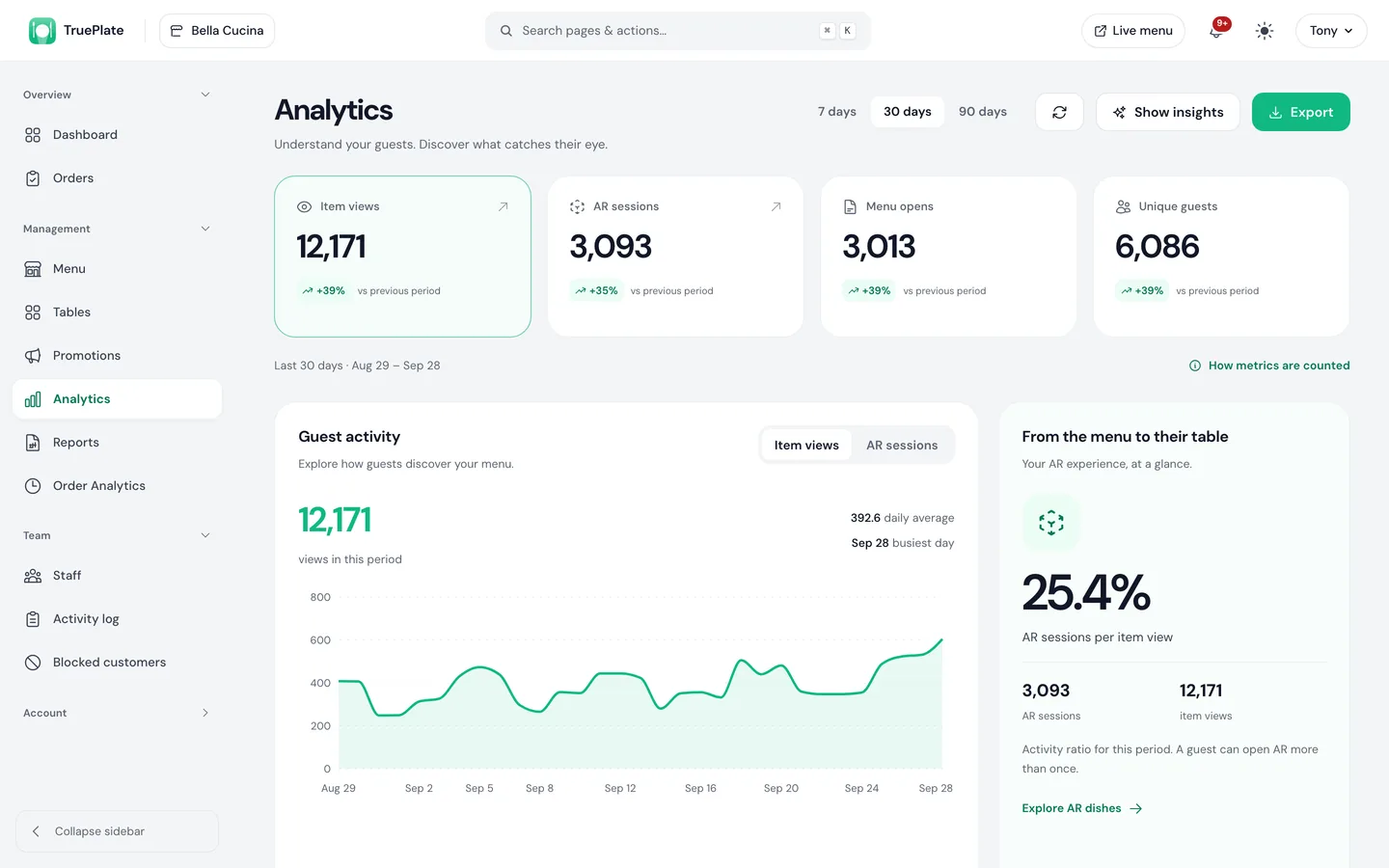
Task: Open the notifications bell icon
Action: (x=1217, y=31)
